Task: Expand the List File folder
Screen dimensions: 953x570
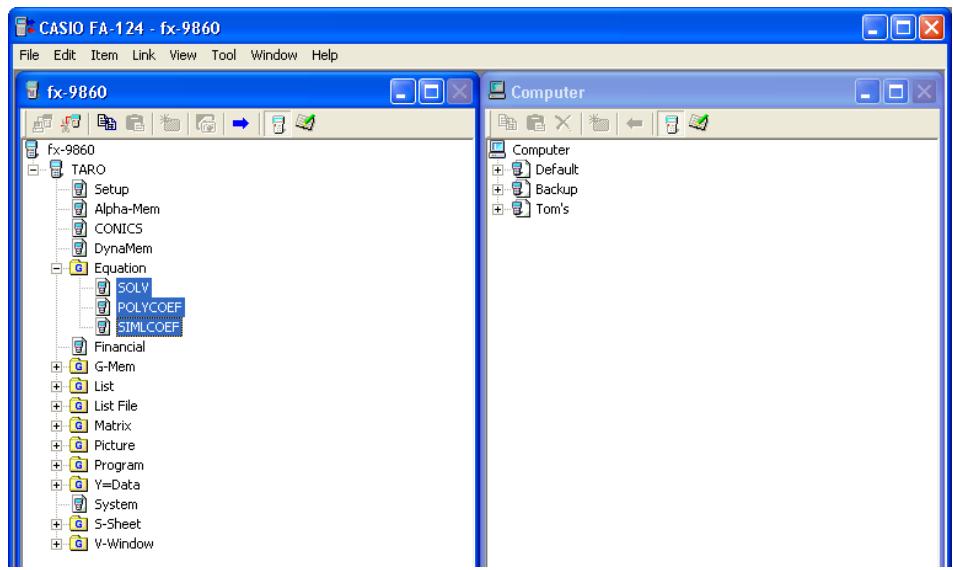Action: point(57,406)
